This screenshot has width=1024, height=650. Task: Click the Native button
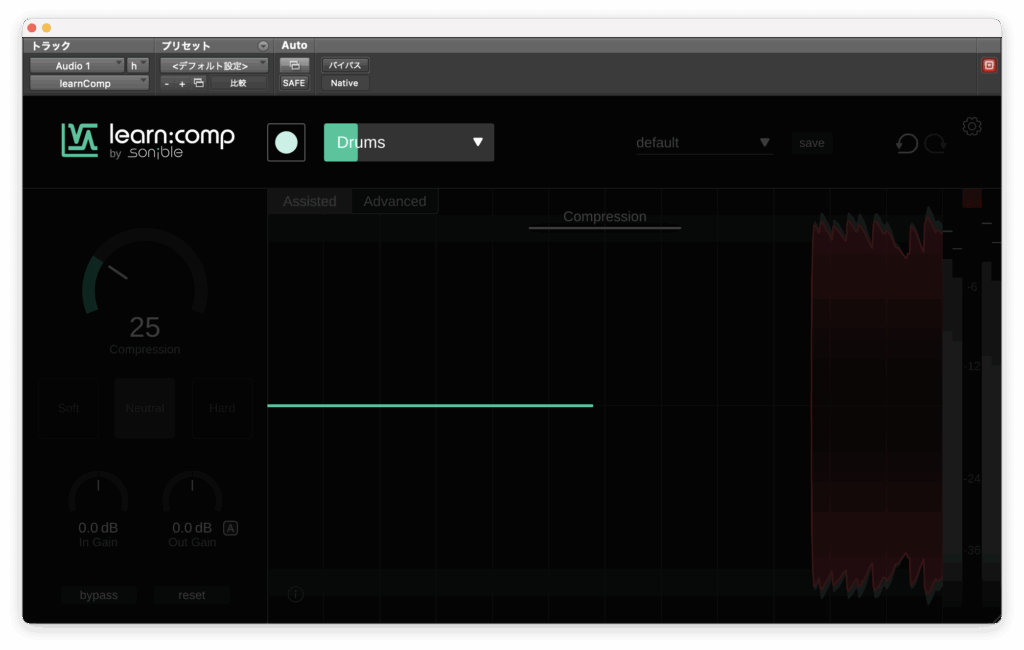[344, 83]
